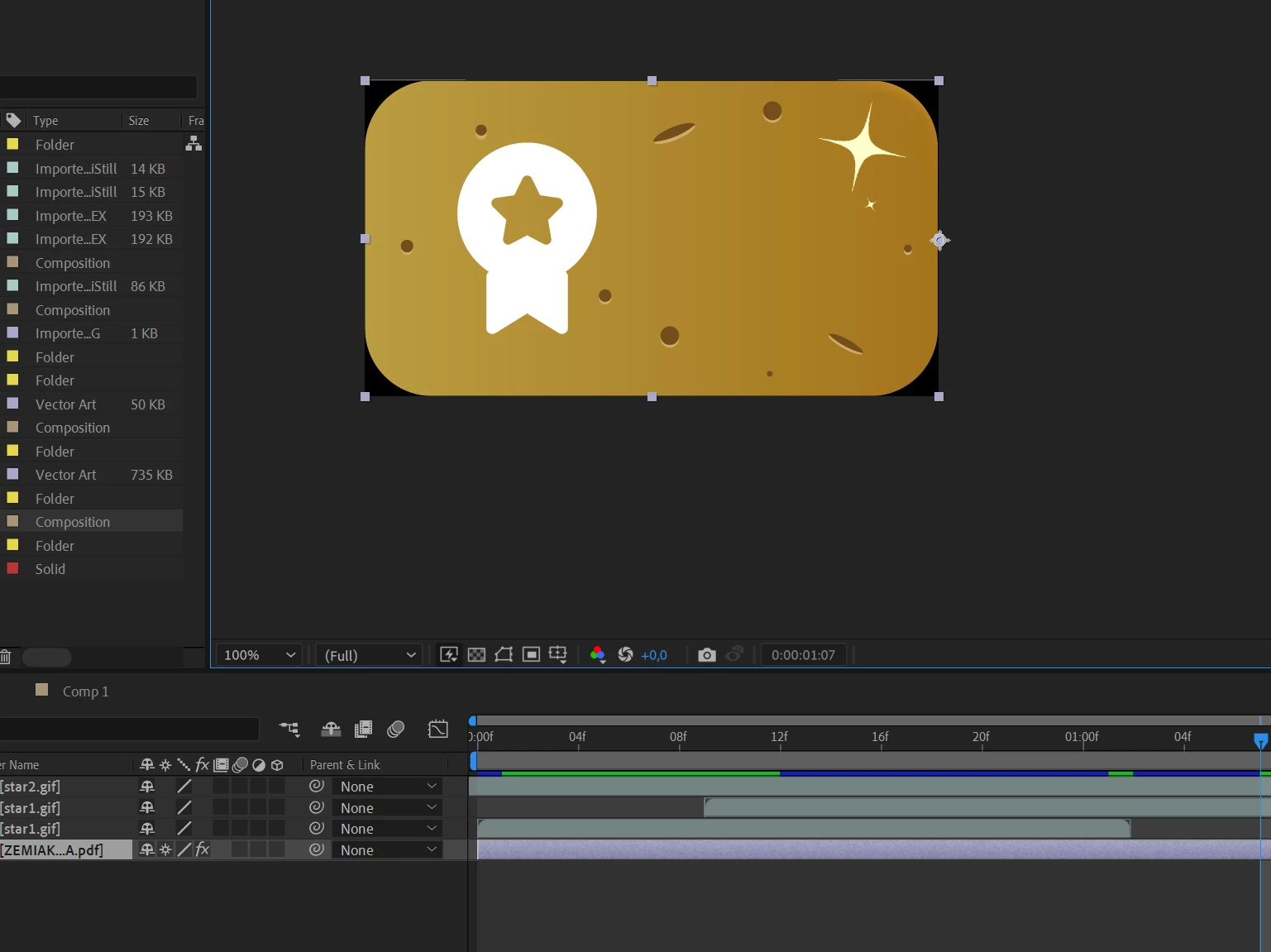
Task: Toggle the transparency grid button
Action: 476,655
